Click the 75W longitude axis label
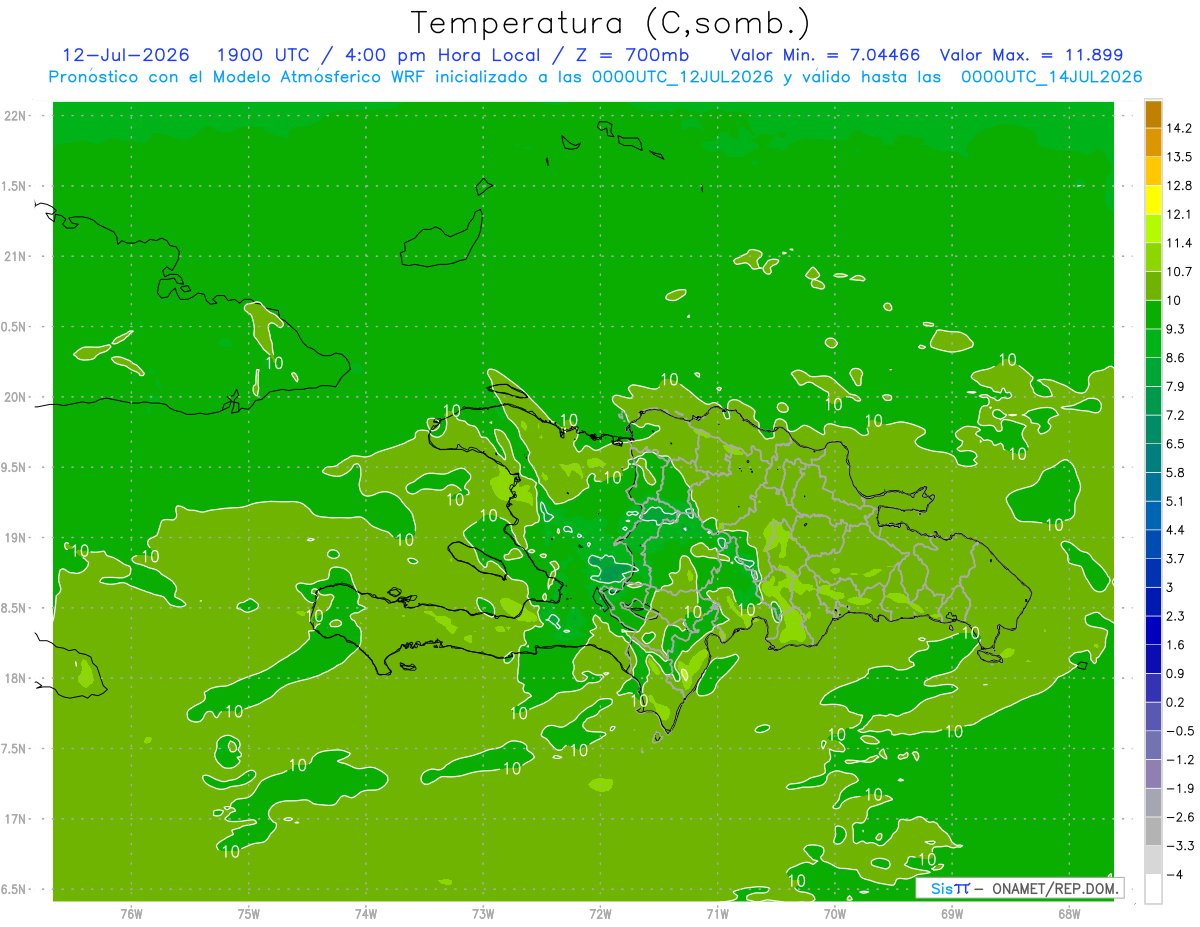Viewport: 1200px width, 927px height. click(x=249, y=914)
